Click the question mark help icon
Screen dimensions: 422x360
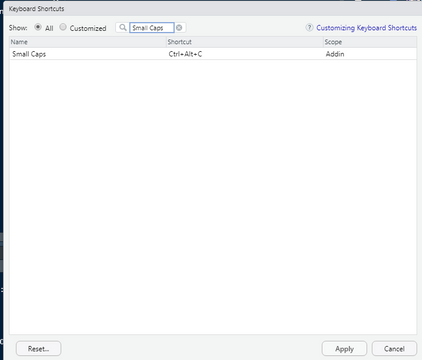tap(309, 28)
